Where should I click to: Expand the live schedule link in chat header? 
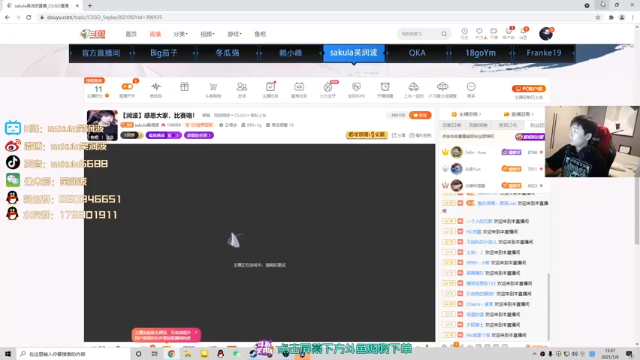pyautogui.click(x=518, y=114)
